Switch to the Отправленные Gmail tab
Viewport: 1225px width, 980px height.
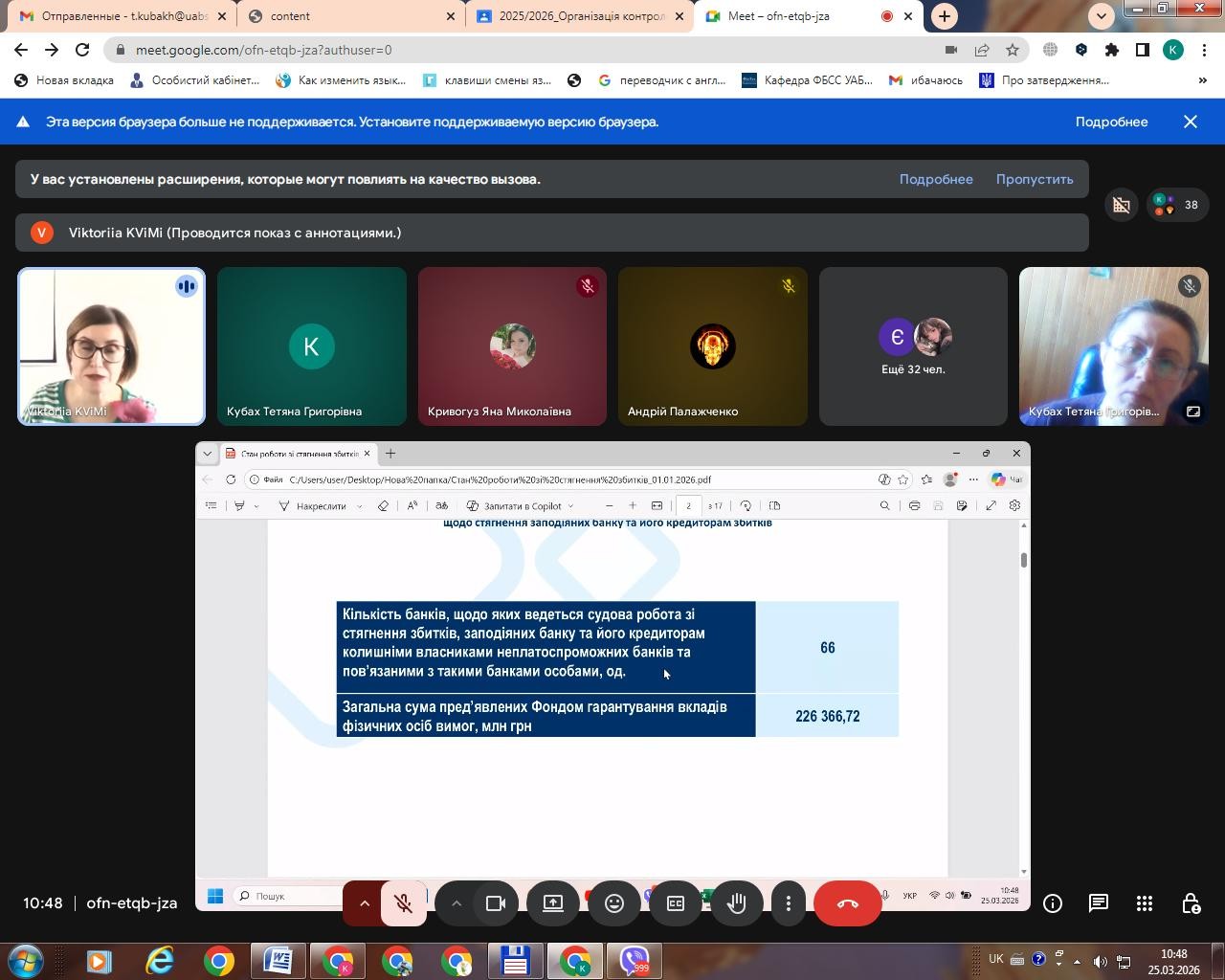120,16
